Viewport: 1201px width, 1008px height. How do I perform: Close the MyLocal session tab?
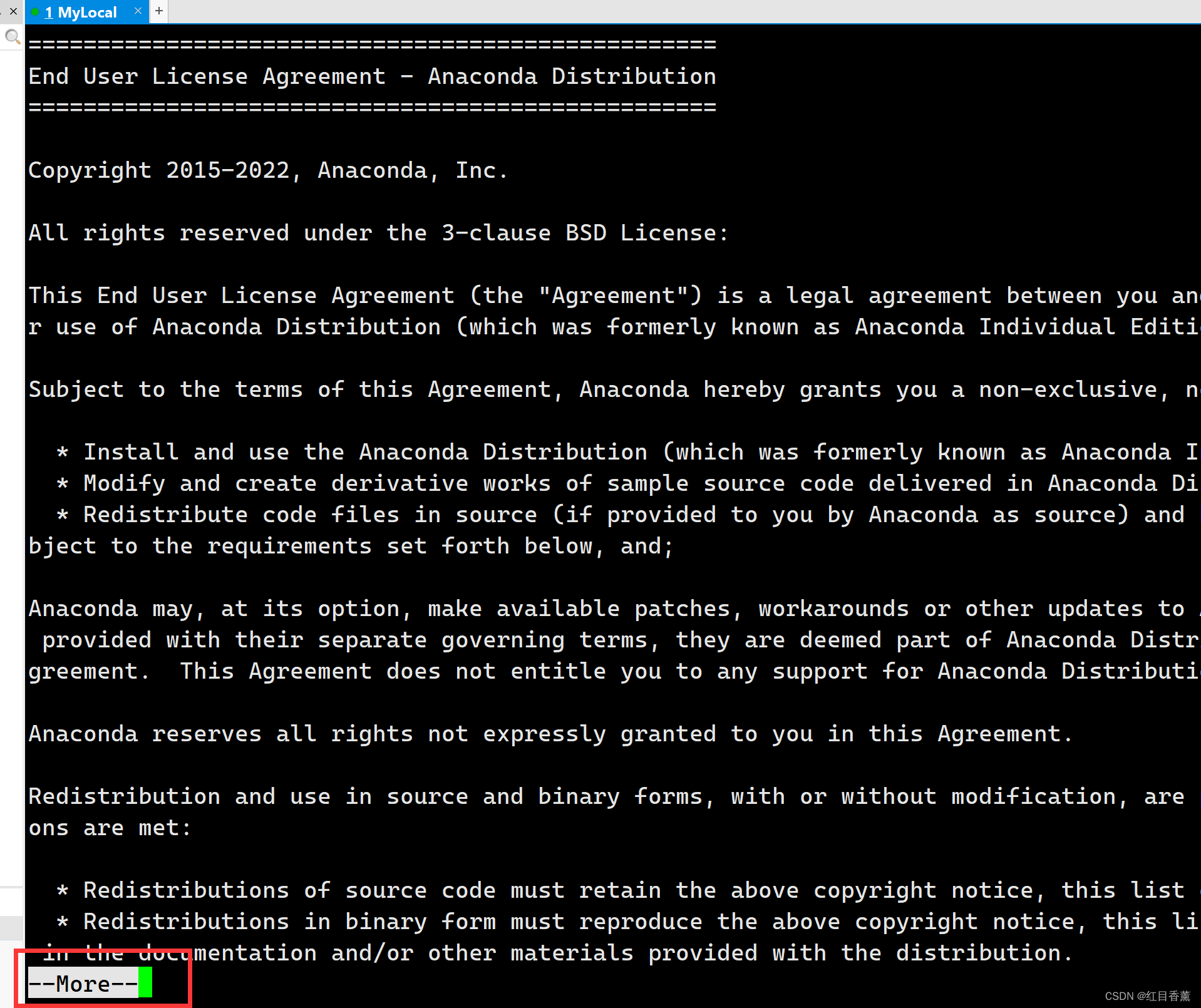138,11
